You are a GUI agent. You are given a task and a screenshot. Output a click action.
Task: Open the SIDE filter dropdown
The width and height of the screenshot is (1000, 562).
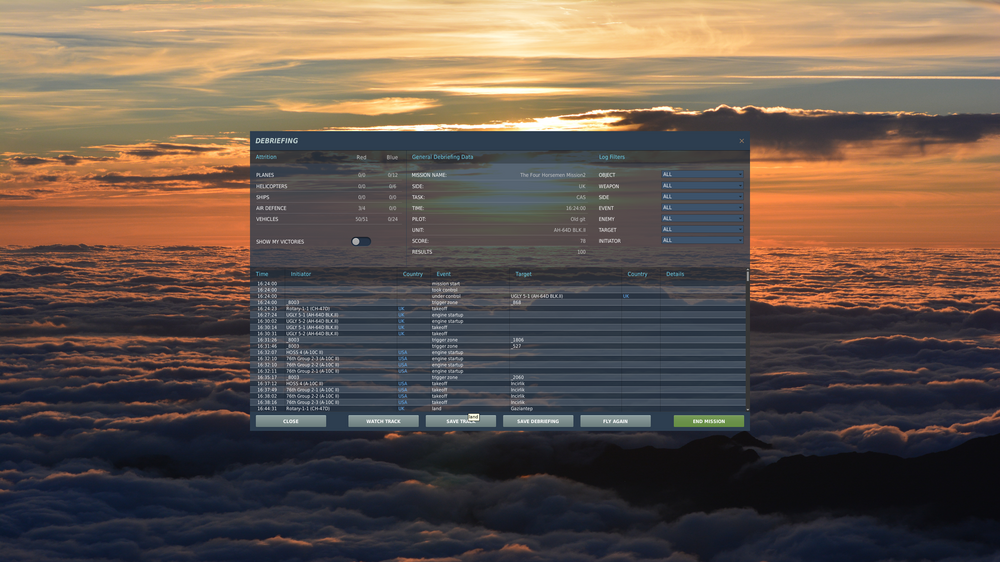[702, 196]
